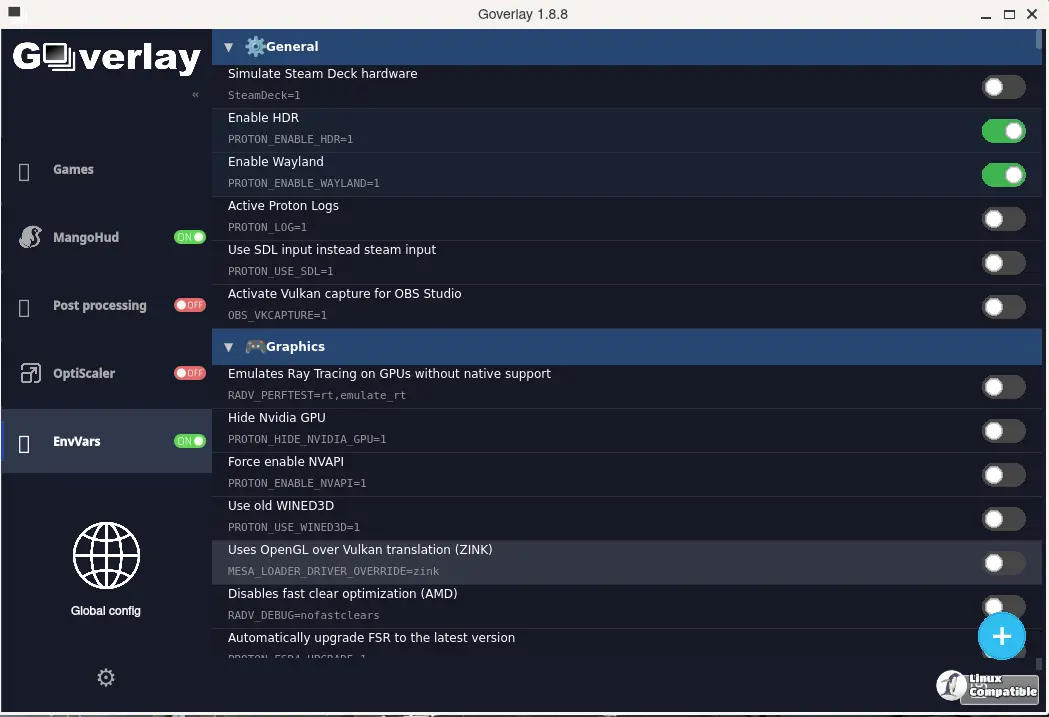Click PROTON_LOG=1 variable text
This screenshot has height=717, width=1049.
[267, 227]
